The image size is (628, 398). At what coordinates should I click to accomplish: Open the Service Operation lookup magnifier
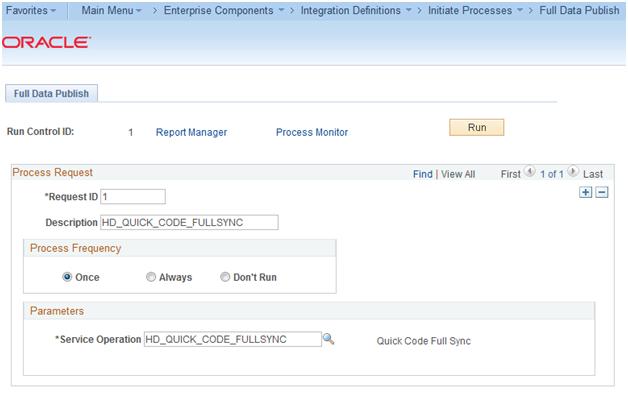[x=328, y=339]
